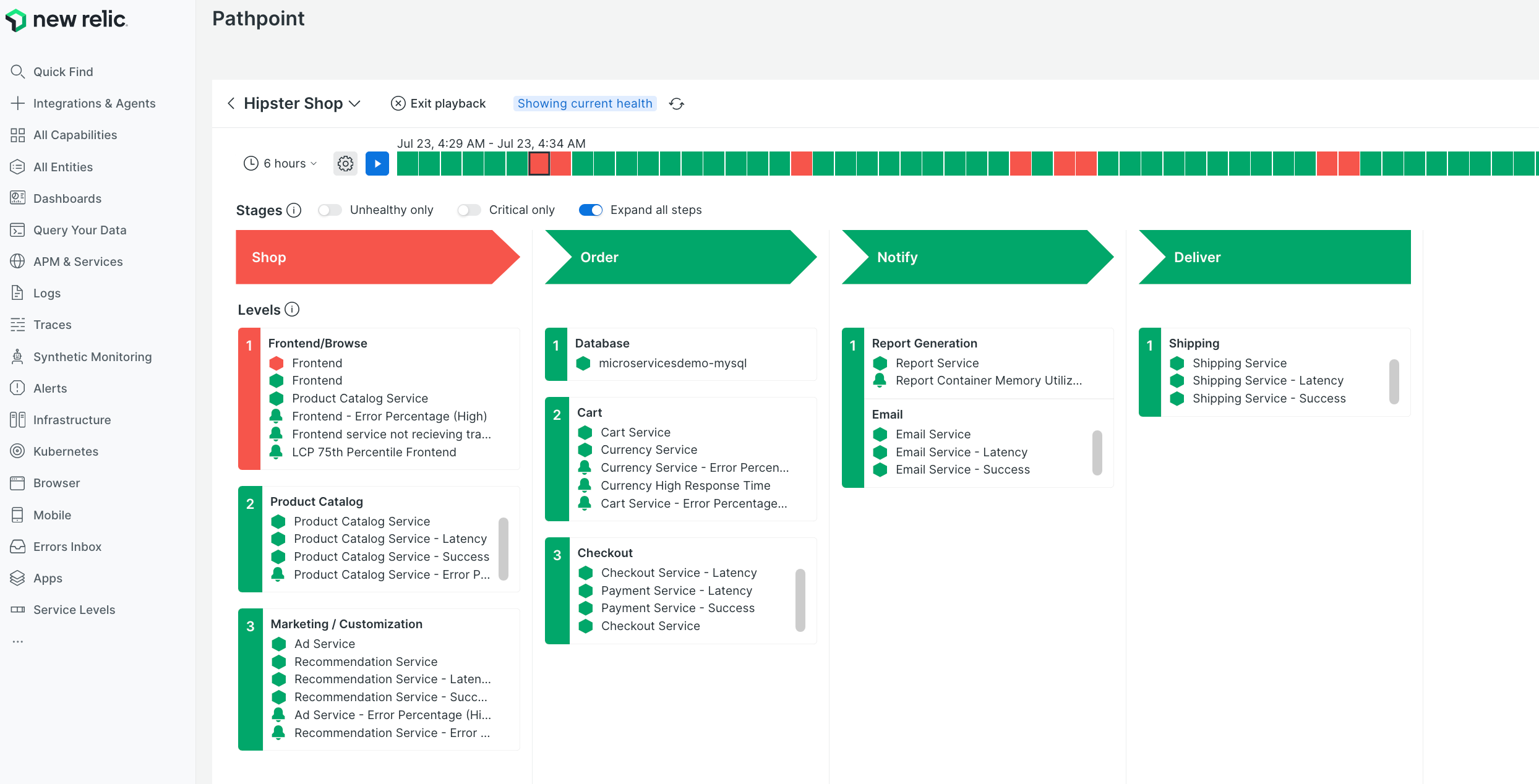Select the Shop stage header

click(377, 257)
